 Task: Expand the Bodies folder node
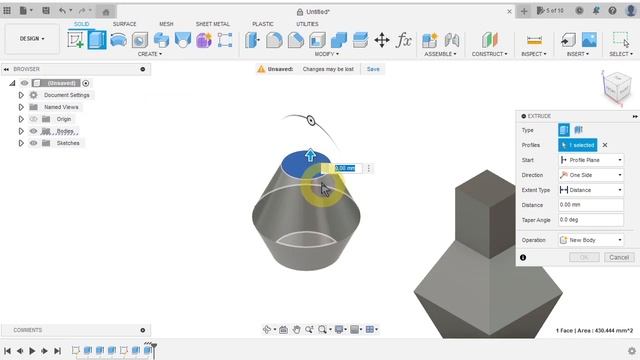pos(21,131)
